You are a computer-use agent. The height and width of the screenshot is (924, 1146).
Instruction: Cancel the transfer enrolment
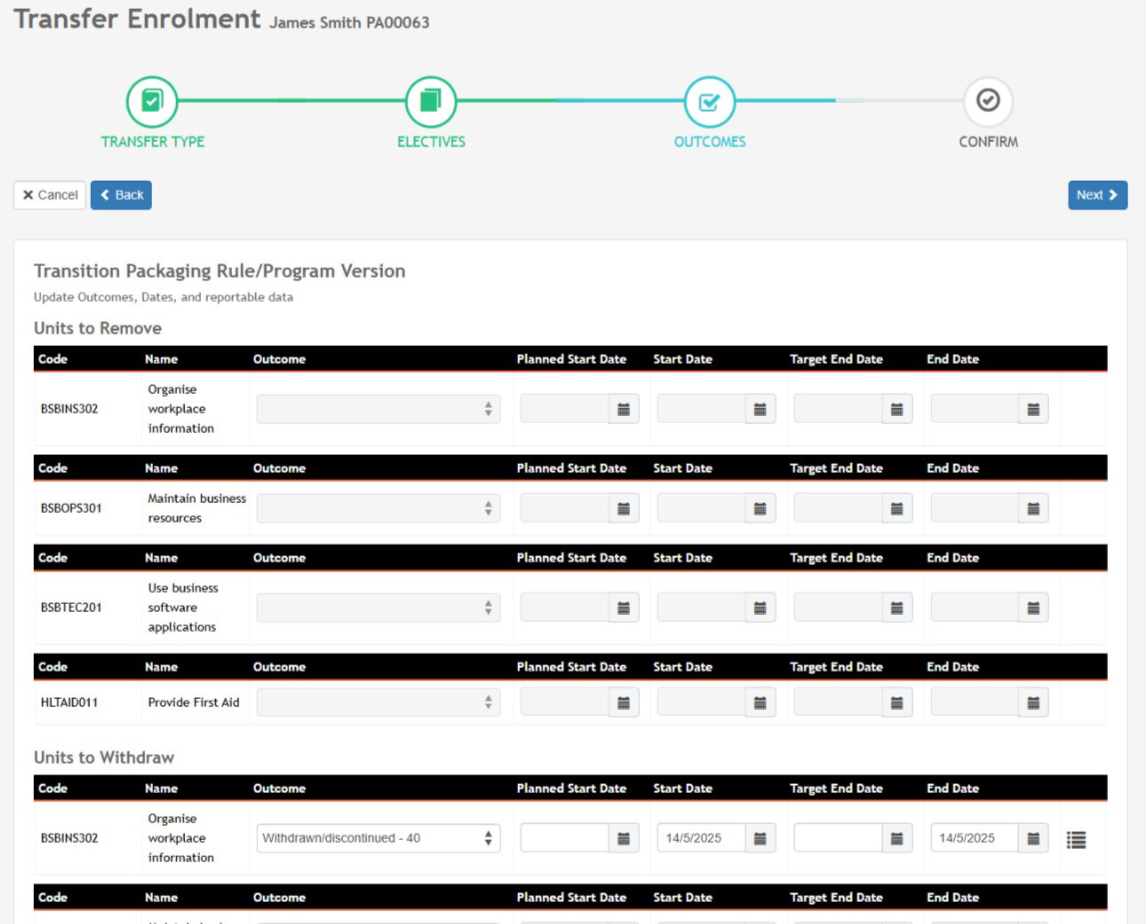(x=50, y=195)
